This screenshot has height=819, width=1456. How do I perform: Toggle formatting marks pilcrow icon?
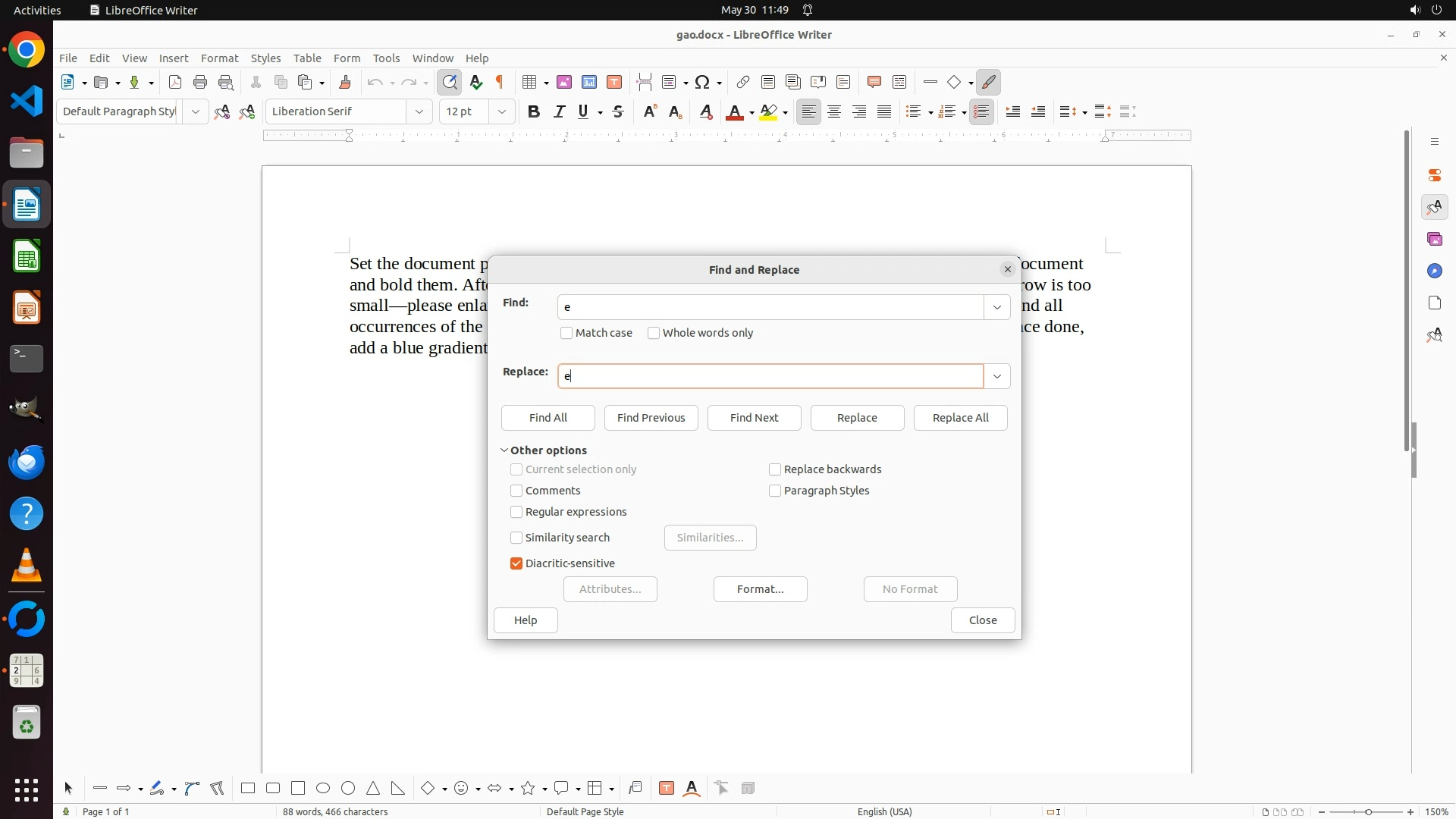pyautogui.click(x=500, y=82)
